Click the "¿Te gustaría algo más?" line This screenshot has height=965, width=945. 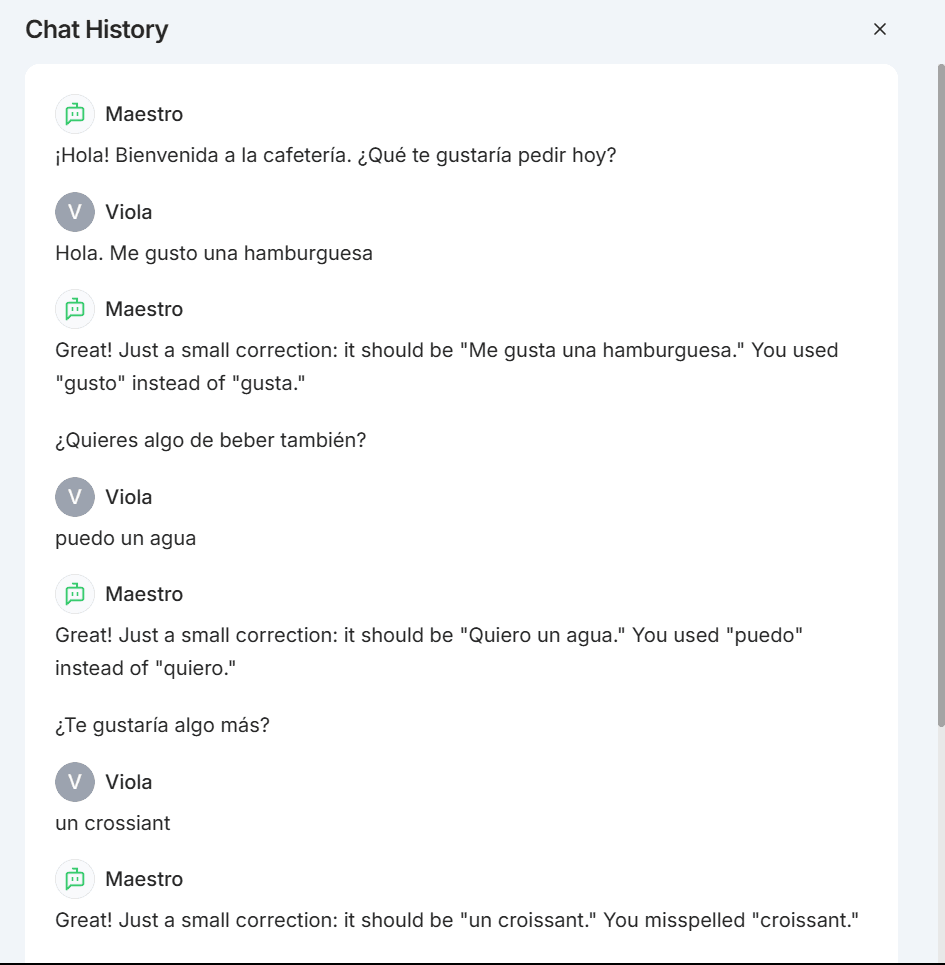162,725
